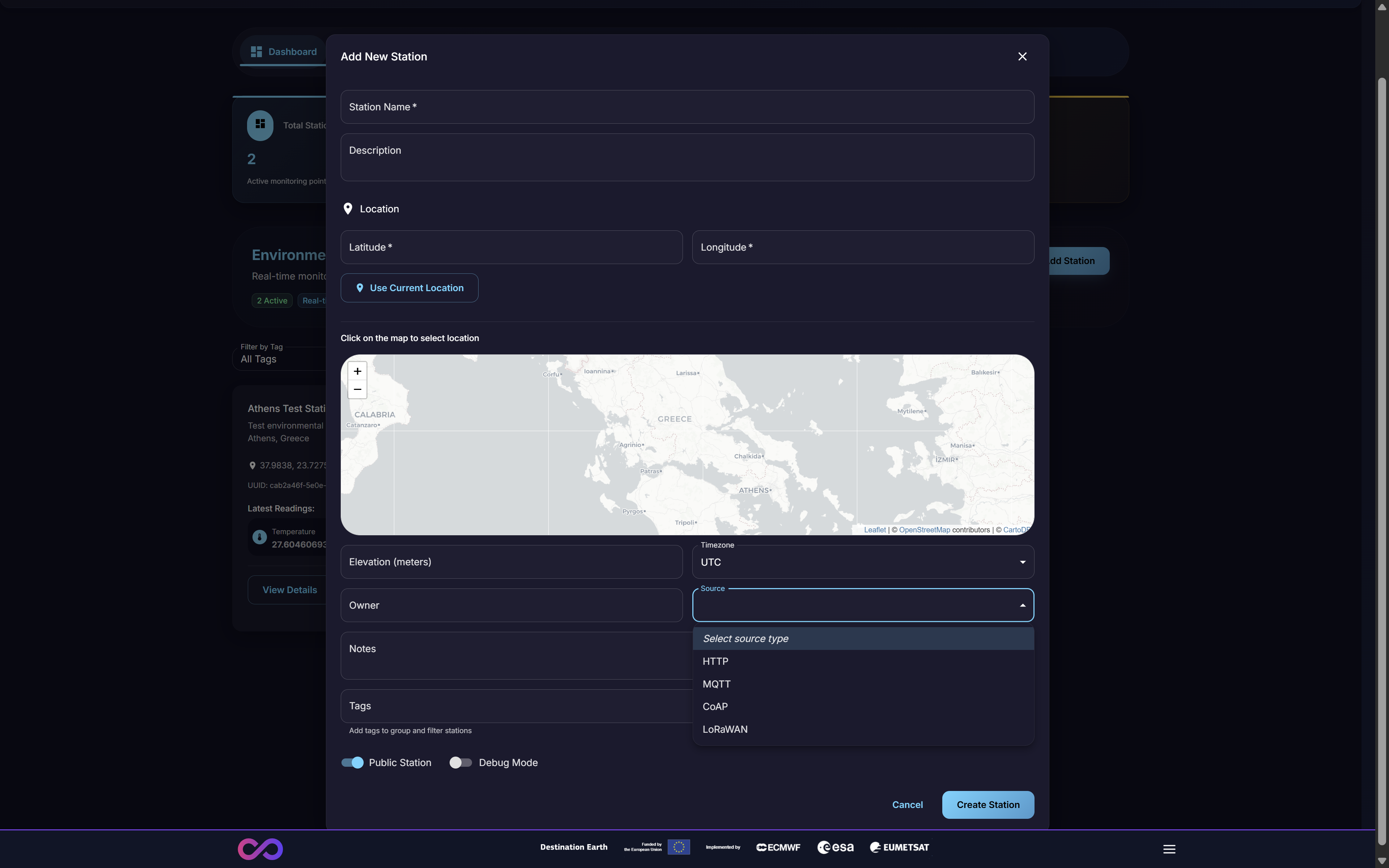Select HTTP from source type list

[x=715, y=661]
